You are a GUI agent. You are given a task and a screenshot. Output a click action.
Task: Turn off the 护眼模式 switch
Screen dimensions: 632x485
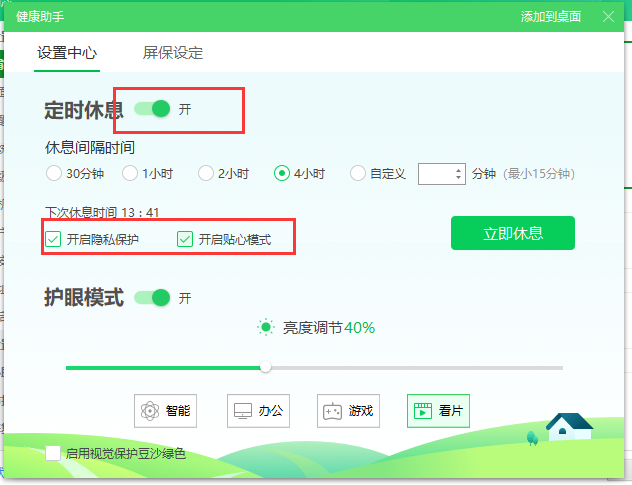tap(152, 298)
